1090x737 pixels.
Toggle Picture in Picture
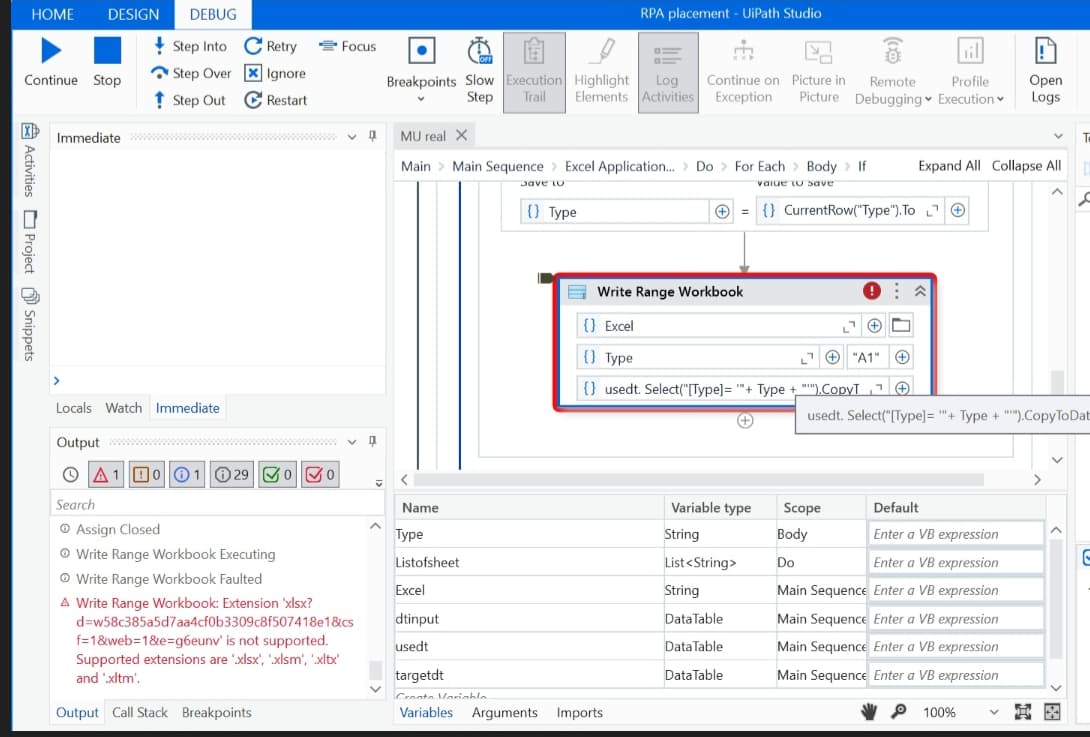(x=818, y=70)
